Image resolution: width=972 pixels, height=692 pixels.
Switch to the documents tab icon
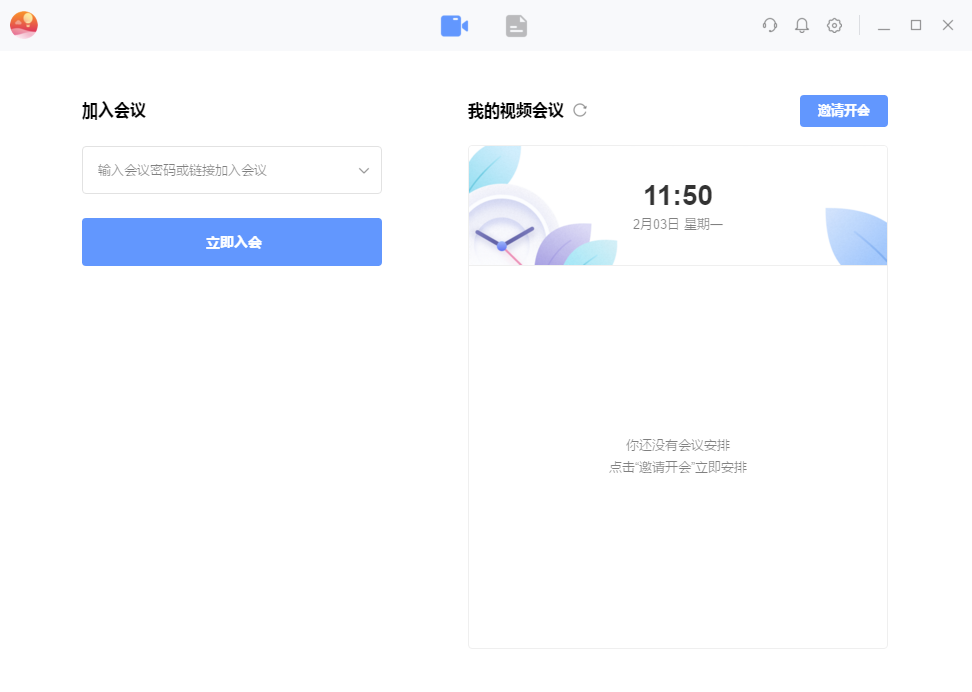pyautogui.click(x=516, y=26)
